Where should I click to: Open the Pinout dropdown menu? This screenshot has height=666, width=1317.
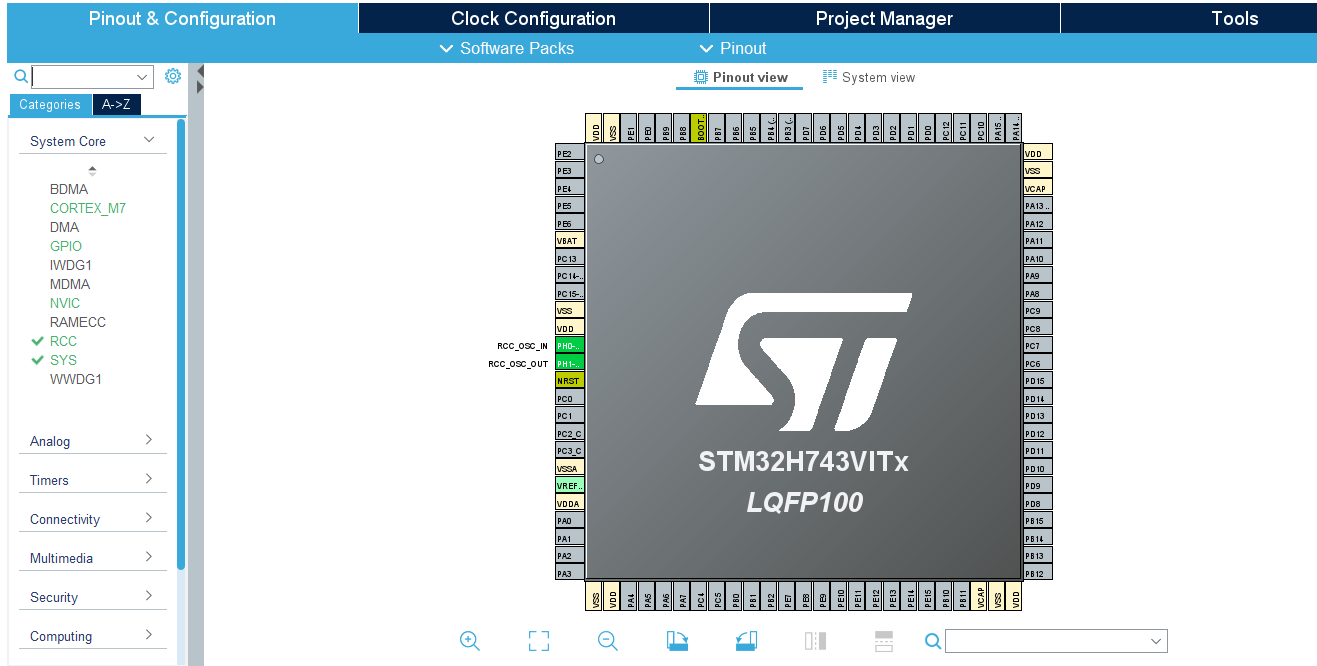pos(733,48)
